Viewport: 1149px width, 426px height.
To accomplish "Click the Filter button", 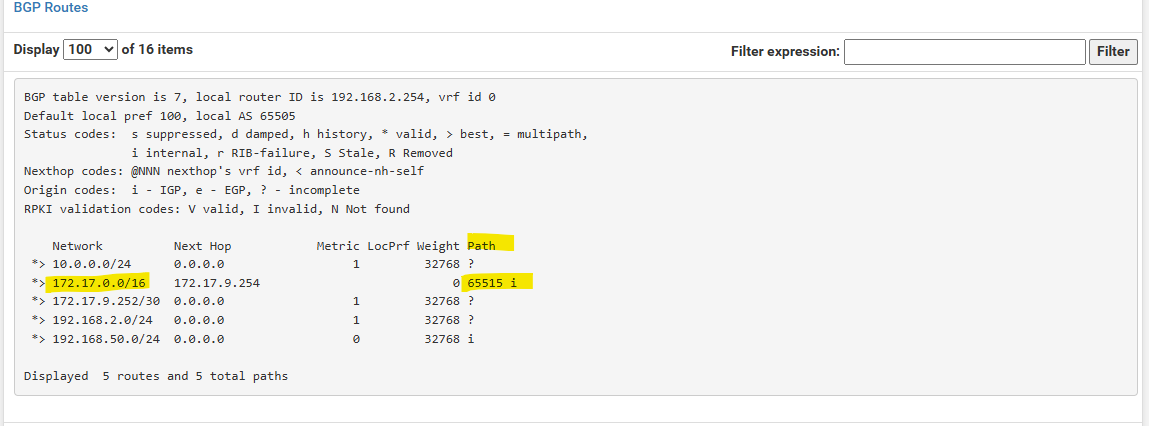I will tap(1113, 52).
